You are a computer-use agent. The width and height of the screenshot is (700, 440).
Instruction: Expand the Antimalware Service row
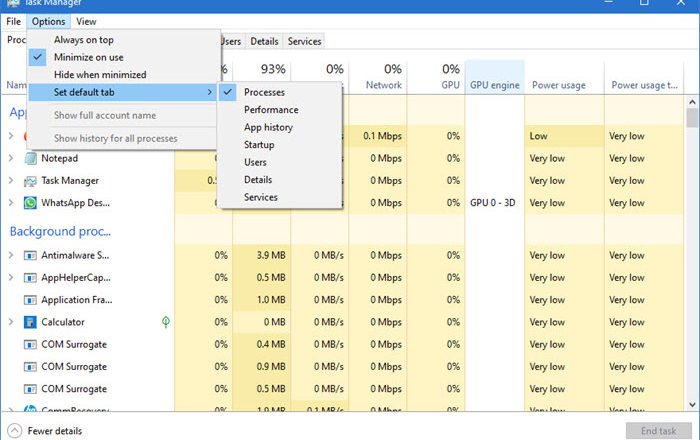pyautogui.click(x=11, y=255)
